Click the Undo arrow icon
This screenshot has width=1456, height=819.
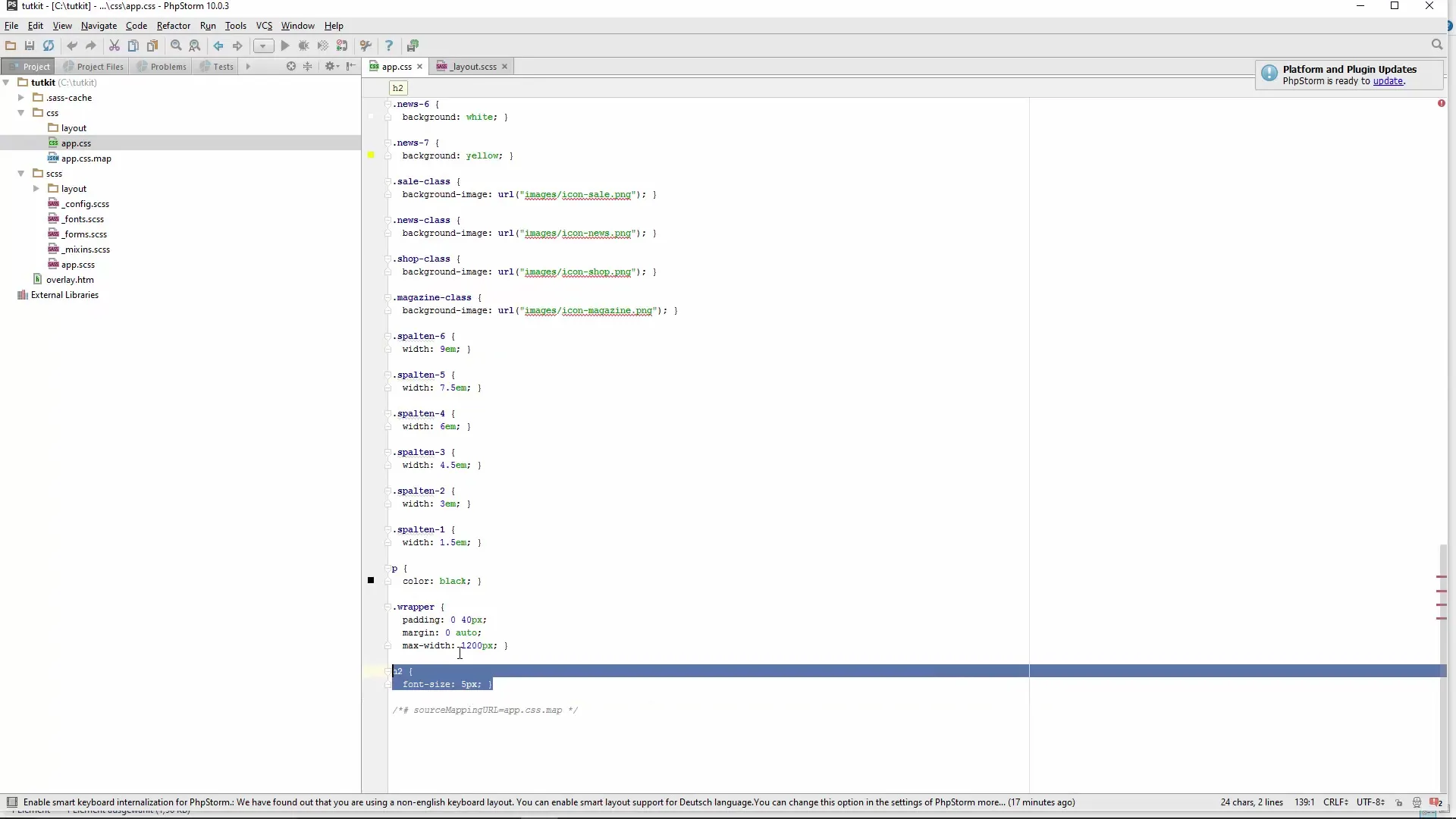[x=72, y=45]
